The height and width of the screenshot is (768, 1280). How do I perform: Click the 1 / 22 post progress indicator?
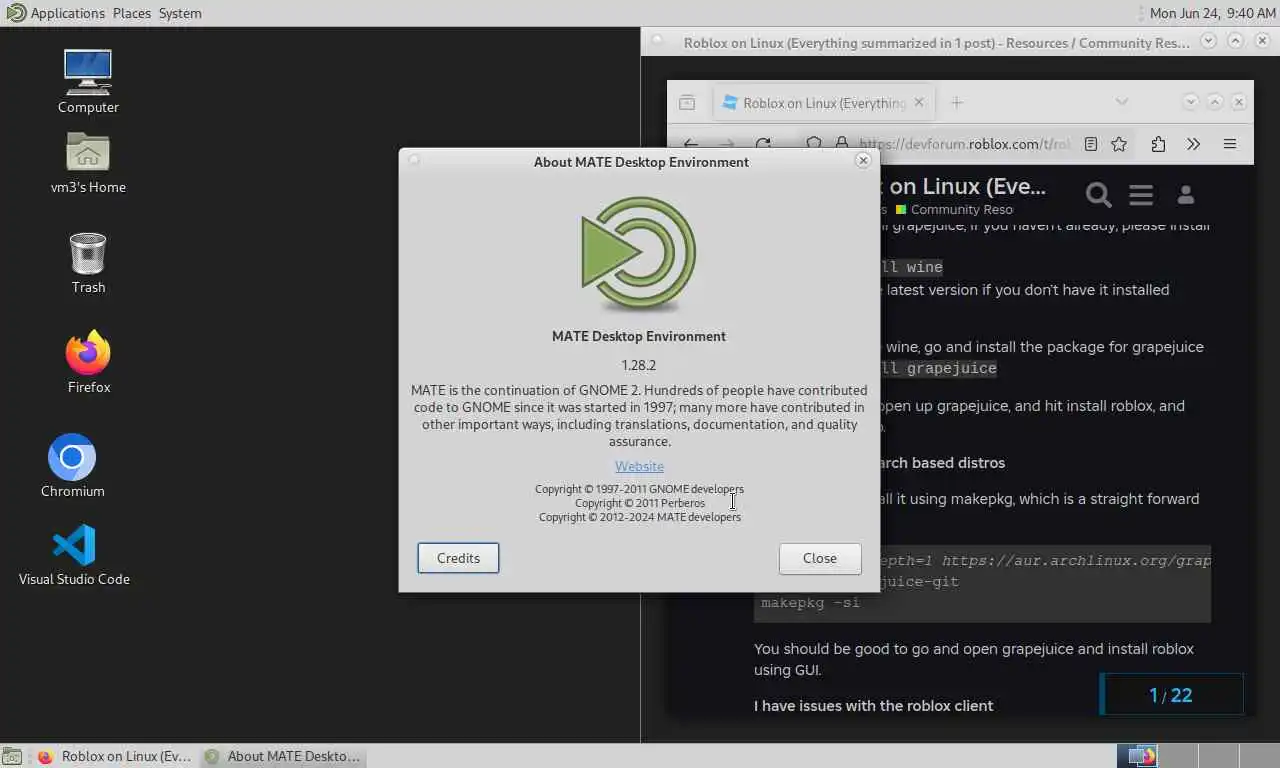tap(1171, 695)
